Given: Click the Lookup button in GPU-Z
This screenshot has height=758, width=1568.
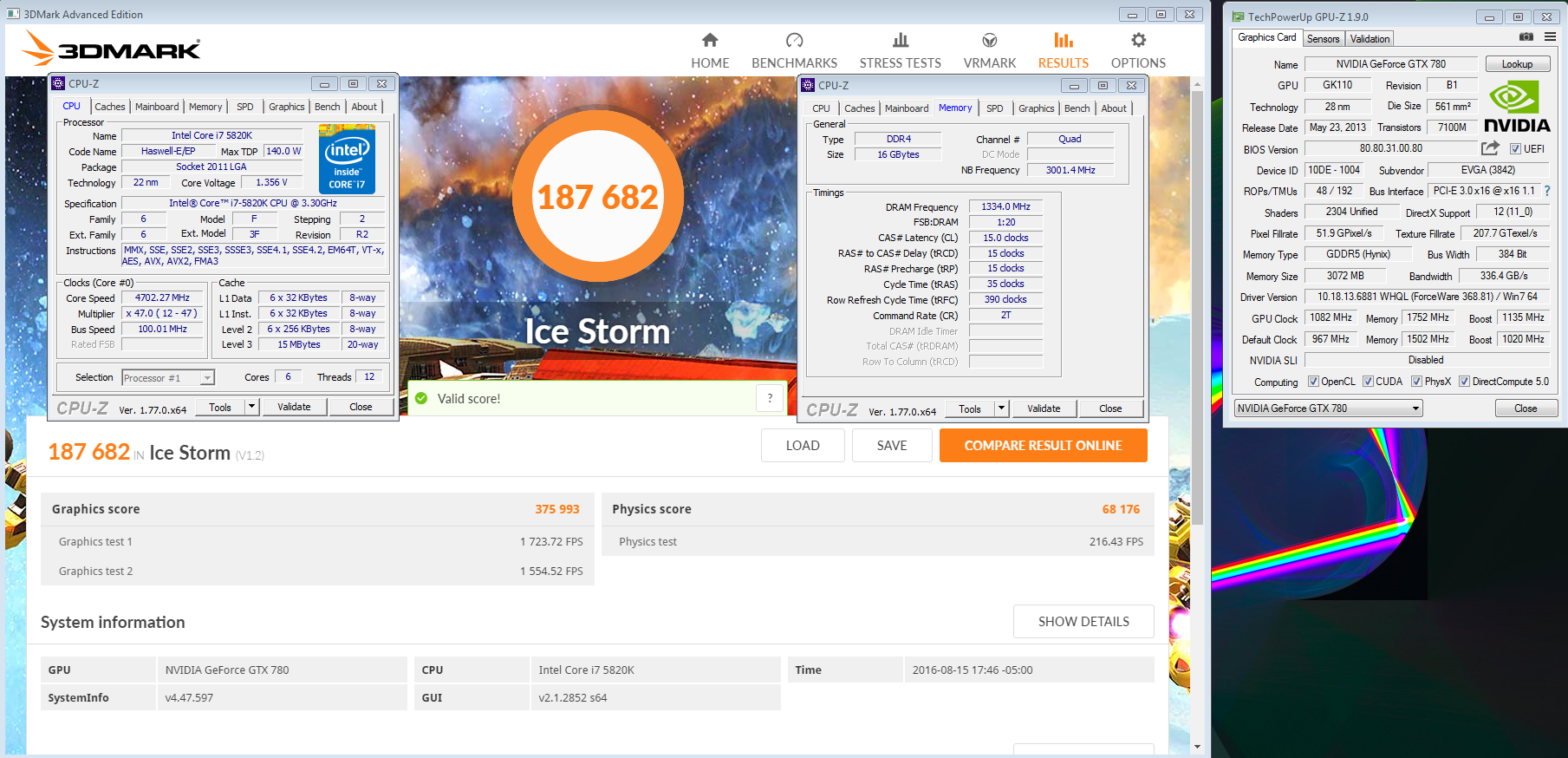Looking at the screenshot, I should (x=1517, y=64).
